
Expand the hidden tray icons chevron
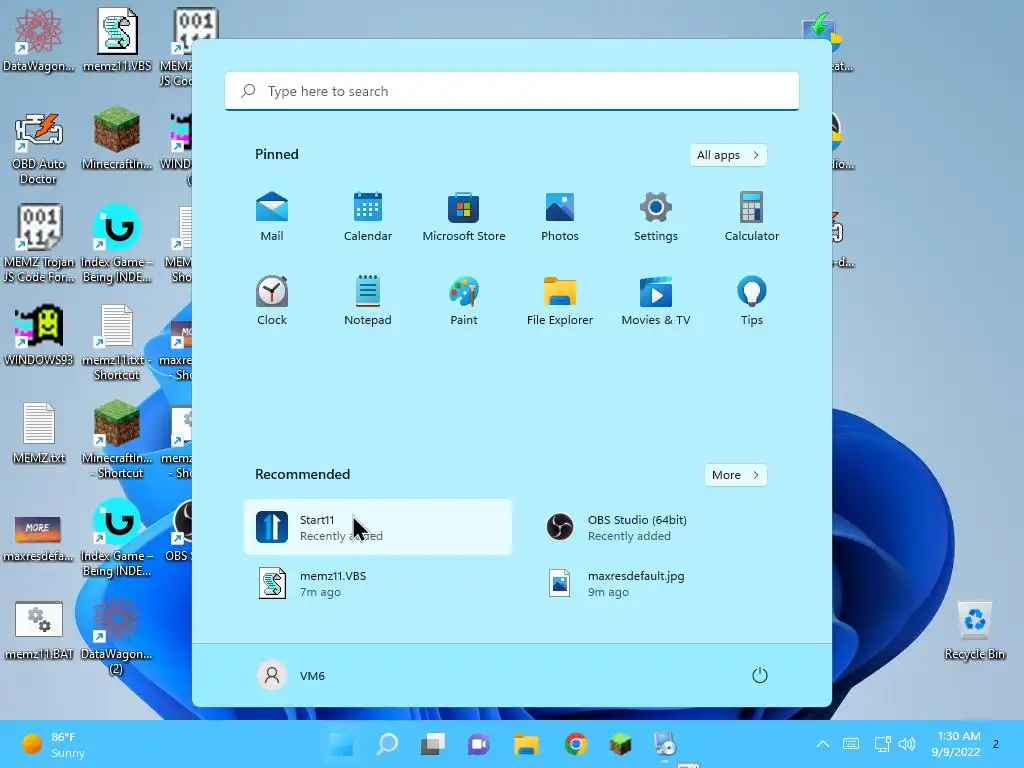tap(823, 744)
